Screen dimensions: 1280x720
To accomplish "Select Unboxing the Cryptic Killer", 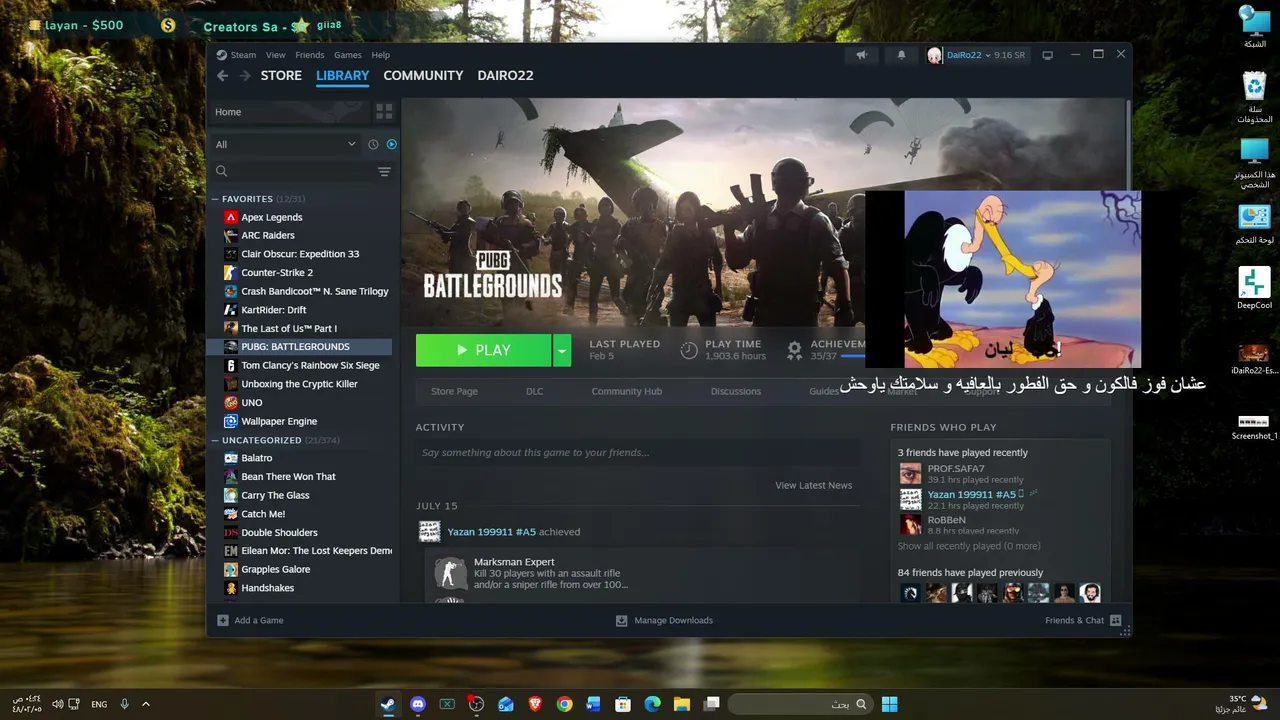I will click(299, 384).
